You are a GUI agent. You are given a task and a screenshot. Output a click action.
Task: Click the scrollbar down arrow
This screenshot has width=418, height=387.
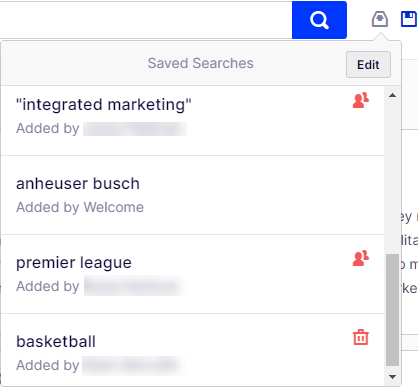[x=393, y=377]
